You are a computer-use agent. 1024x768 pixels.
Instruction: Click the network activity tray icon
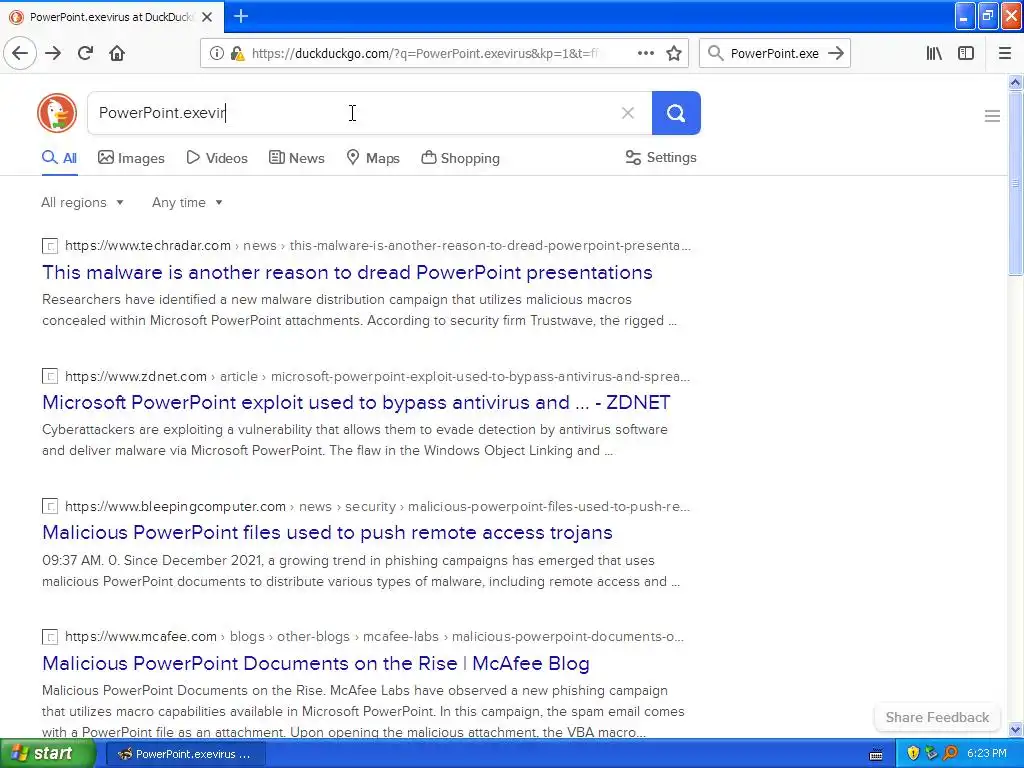[931, 754]
